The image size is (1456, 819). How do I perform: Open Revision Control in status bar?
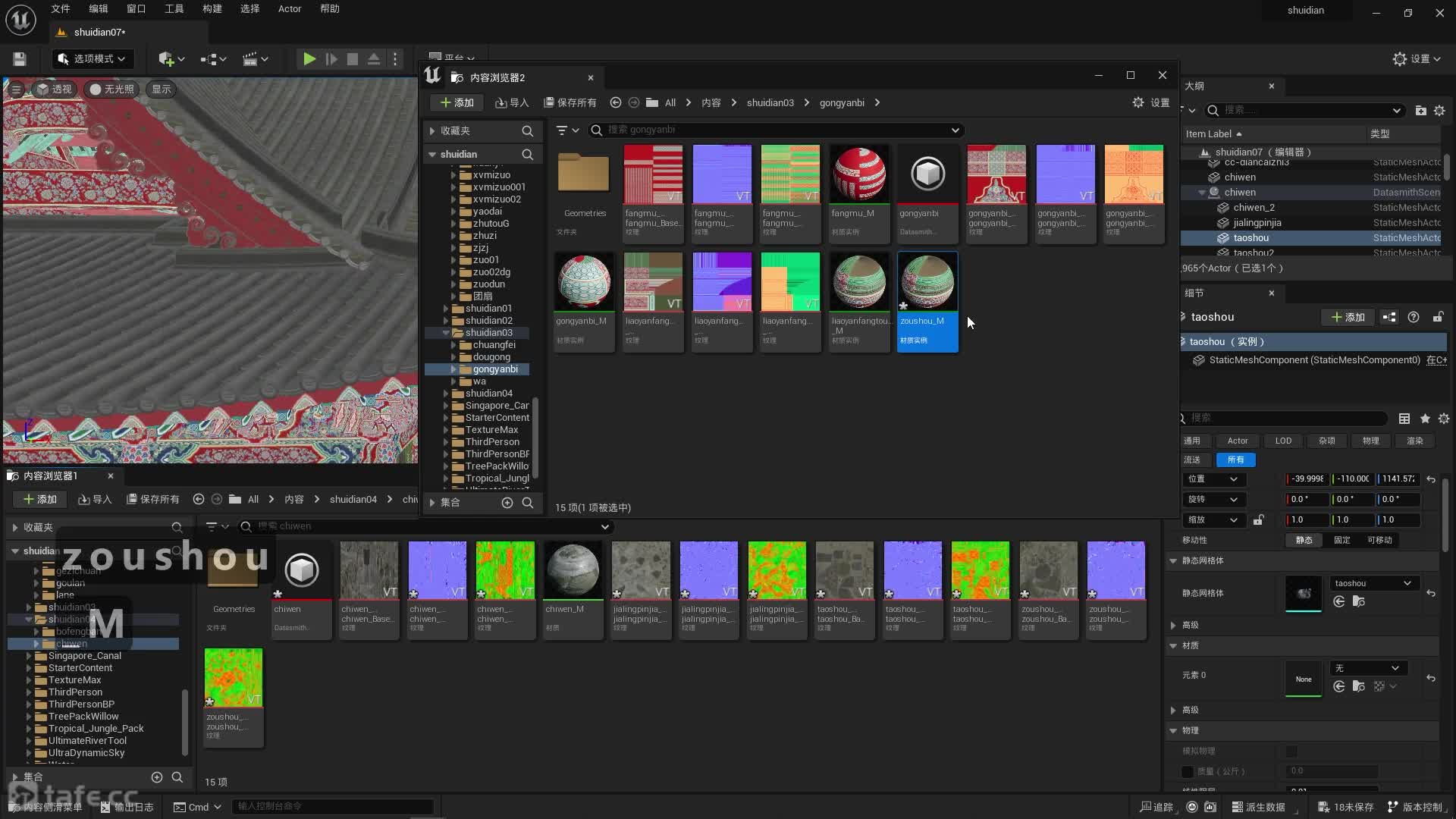click(1415, 807)
